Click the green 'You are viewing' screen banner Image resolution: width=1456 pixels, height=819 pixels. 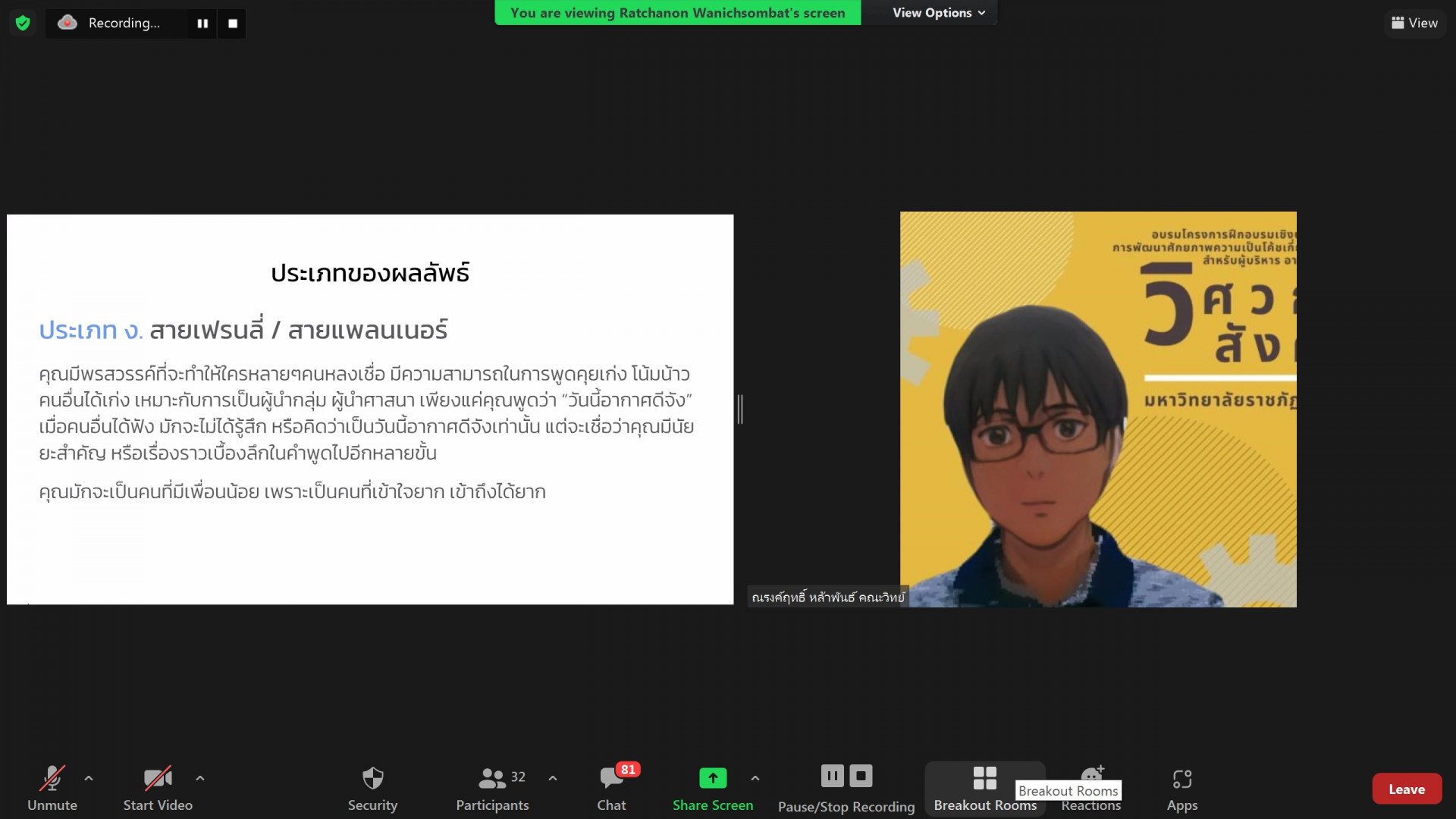click(677, 13)
